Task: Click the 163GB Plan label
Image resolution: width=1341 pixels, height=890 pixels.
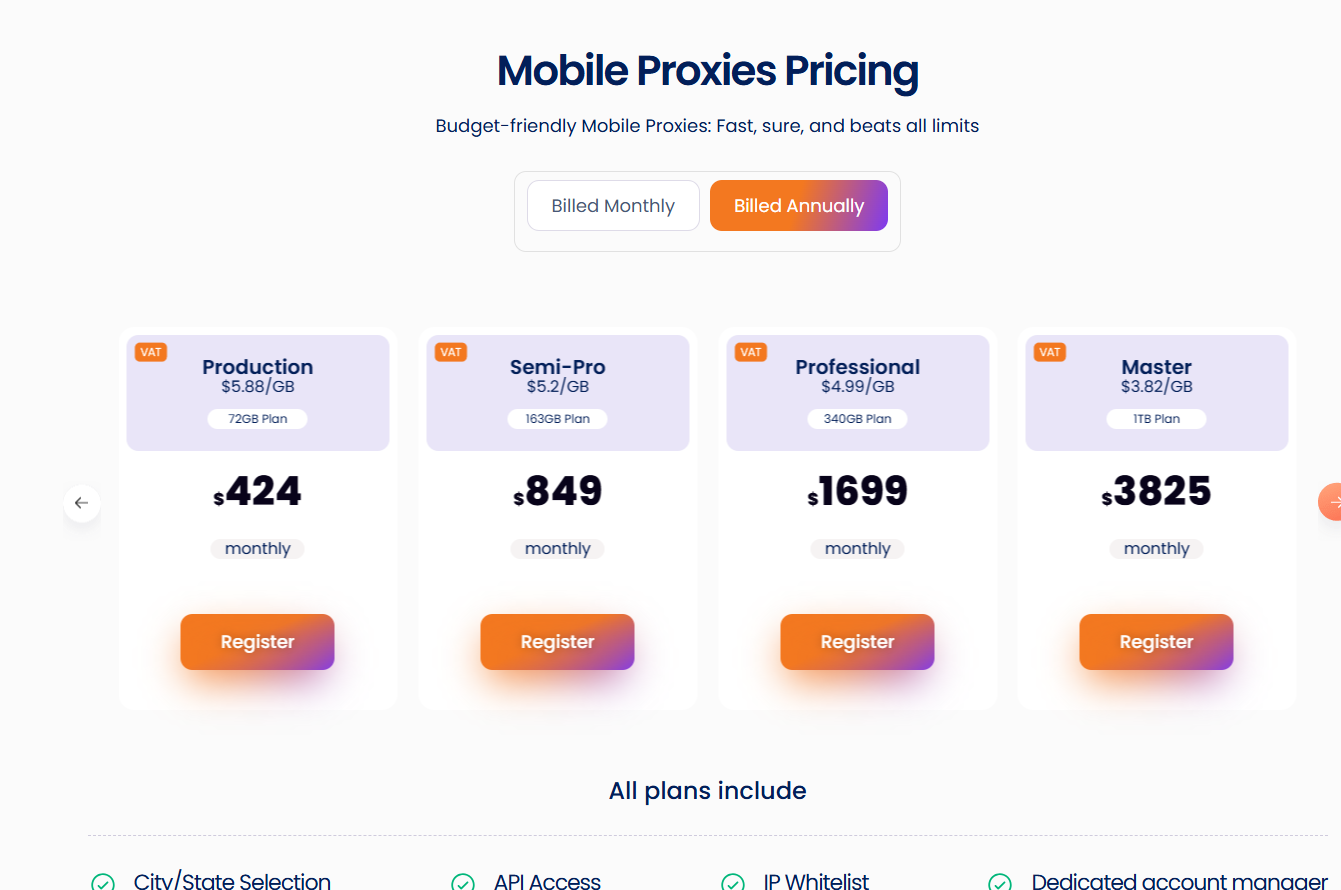Action: [557, 419]
